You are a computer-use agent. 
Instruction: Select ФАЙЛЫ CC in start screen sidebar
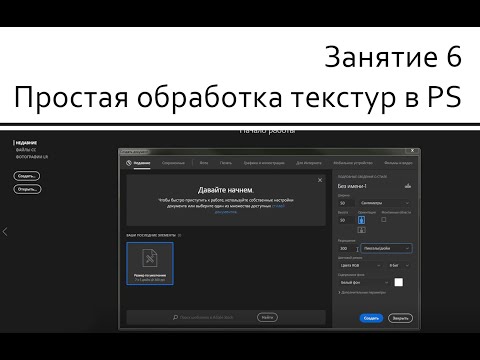click(x=26, y=150)
